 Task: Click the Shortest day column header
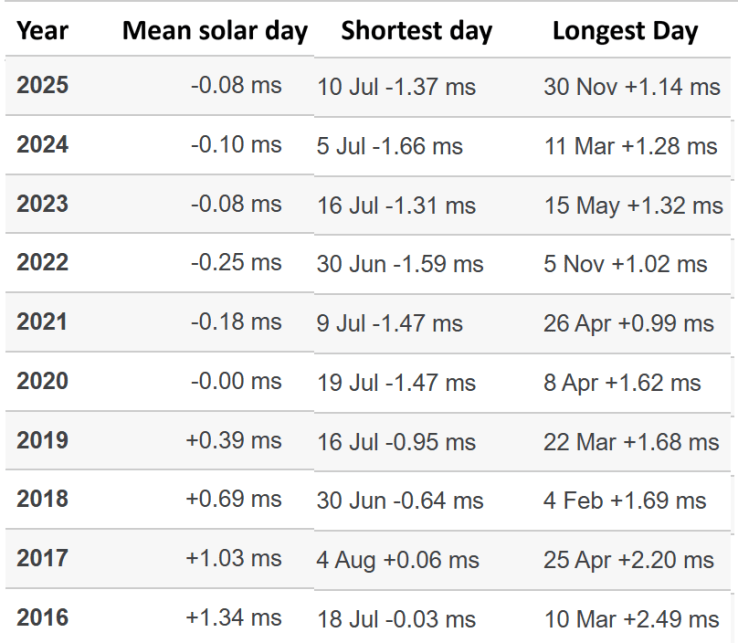point(416,30)
